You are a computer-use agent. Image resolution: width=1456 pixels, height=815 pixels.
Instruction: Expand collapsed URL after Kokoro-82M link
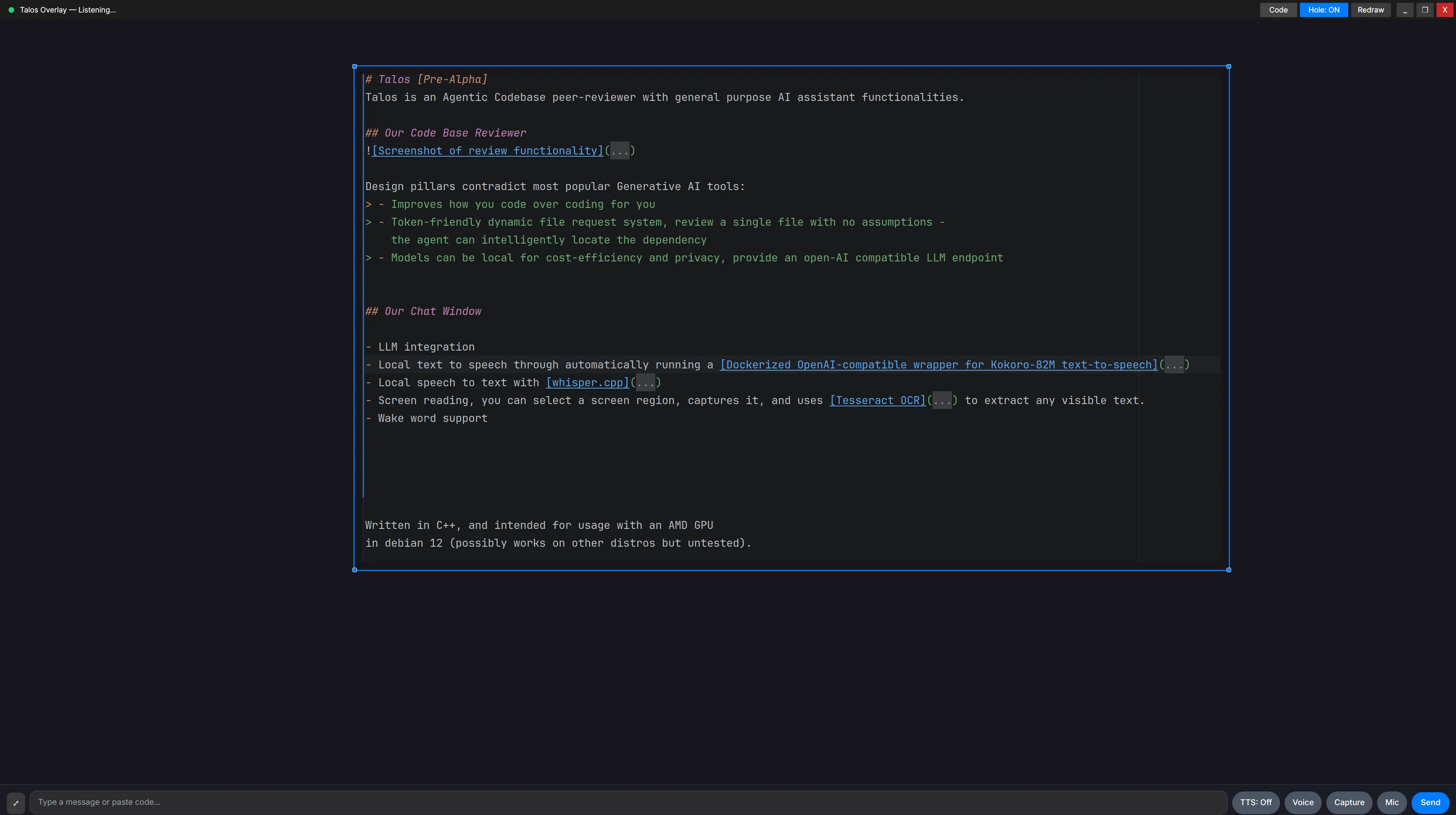(1174, 365)
